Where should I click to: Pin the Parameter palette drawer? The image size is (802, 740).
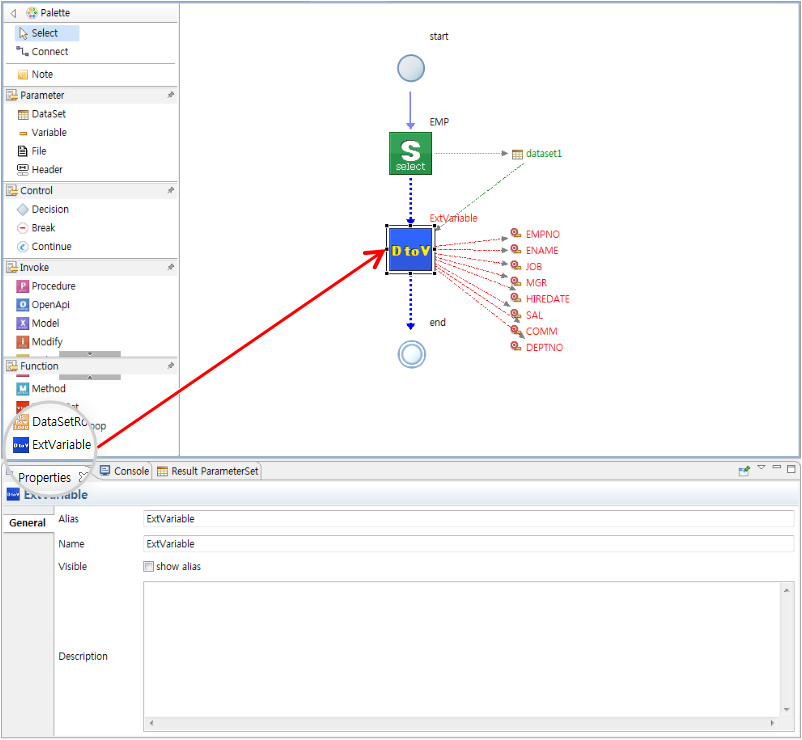point(170,95)
